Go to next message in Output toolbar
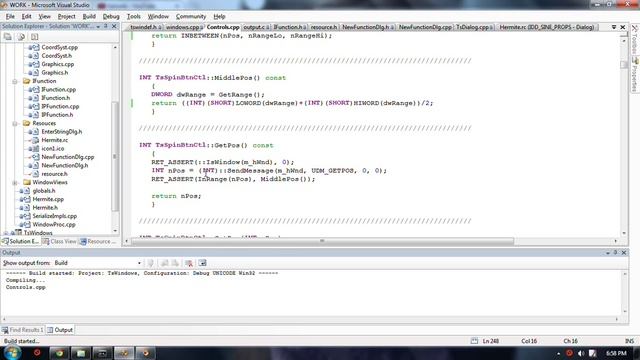 coord(175,263)
